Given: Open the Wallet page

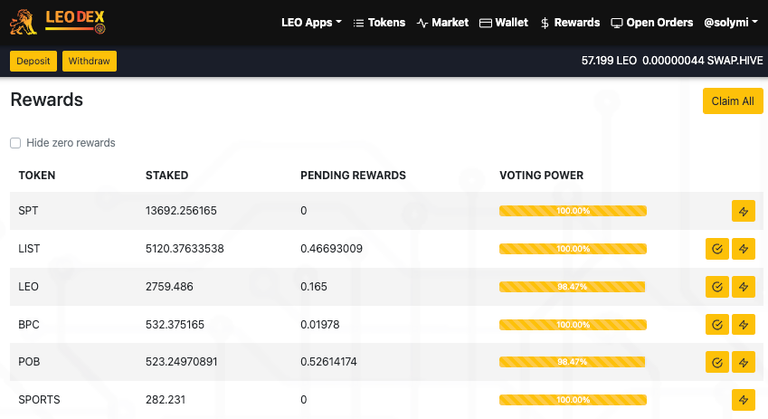Looking at the screenshot, I should (504, 23).
